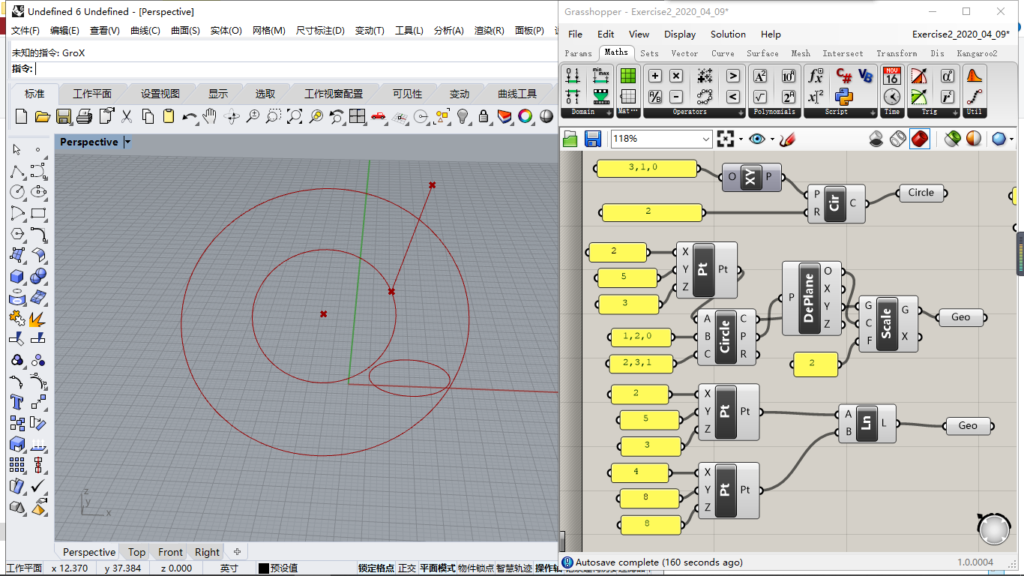Open Grasshopper Solution menu

pyautogui.click(x=728, y=34)
